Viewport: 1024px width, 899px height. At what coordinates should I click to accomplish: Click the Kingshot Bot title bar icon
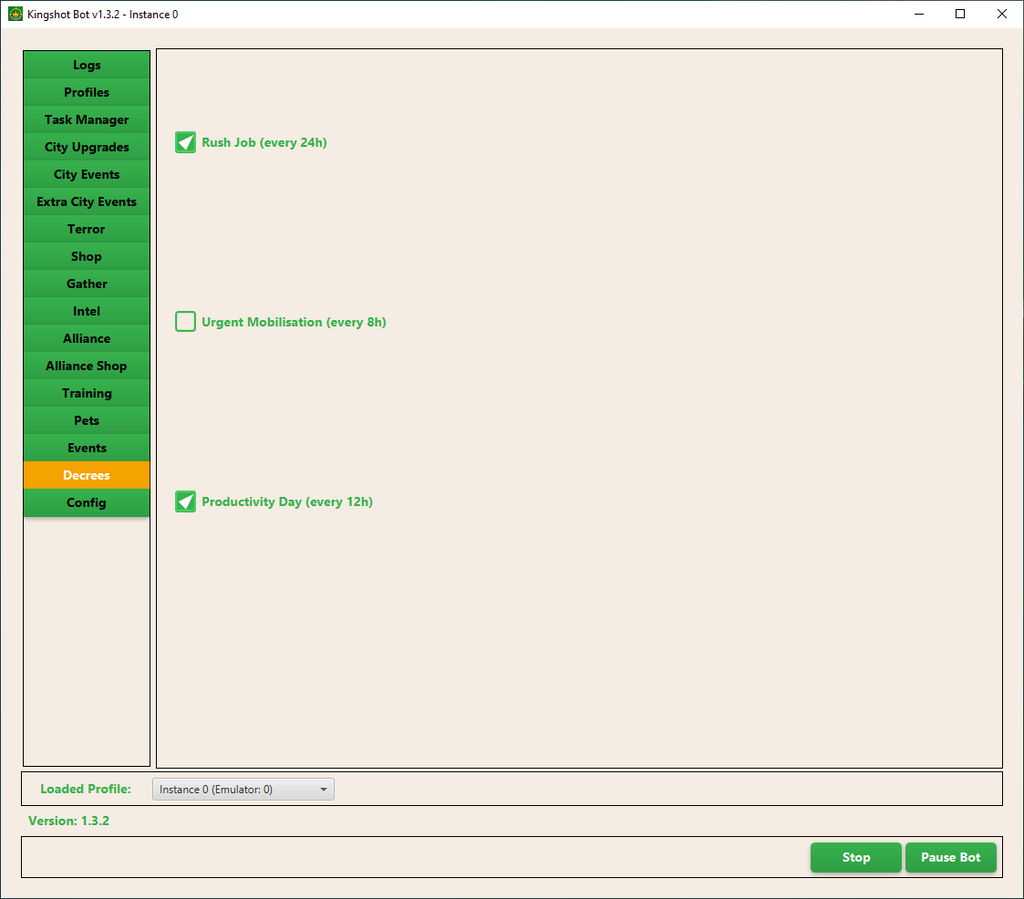(15, 14)
